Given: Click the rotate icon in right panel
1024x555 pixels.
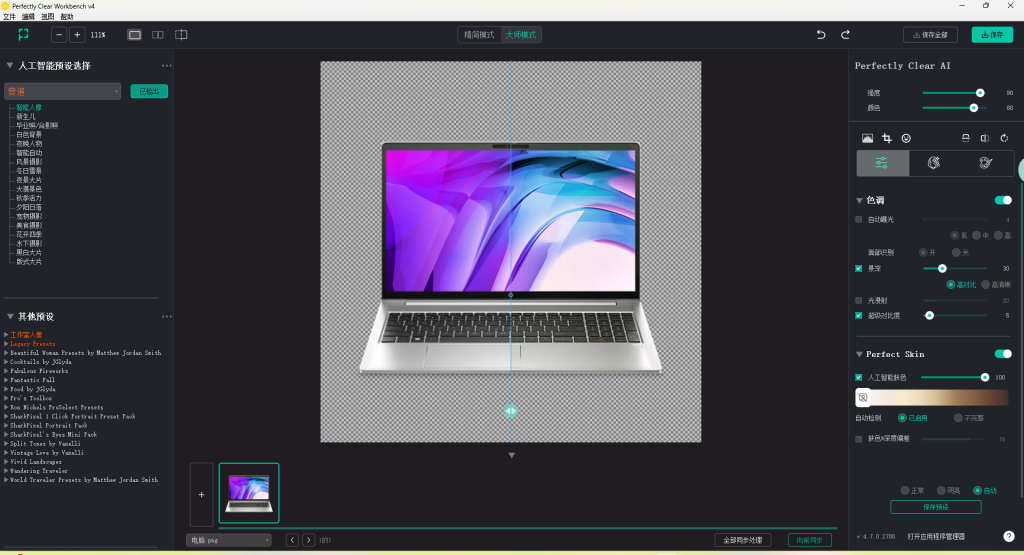Looking at the screenshot, I should pyautogui.click(x=1004, y=138).
